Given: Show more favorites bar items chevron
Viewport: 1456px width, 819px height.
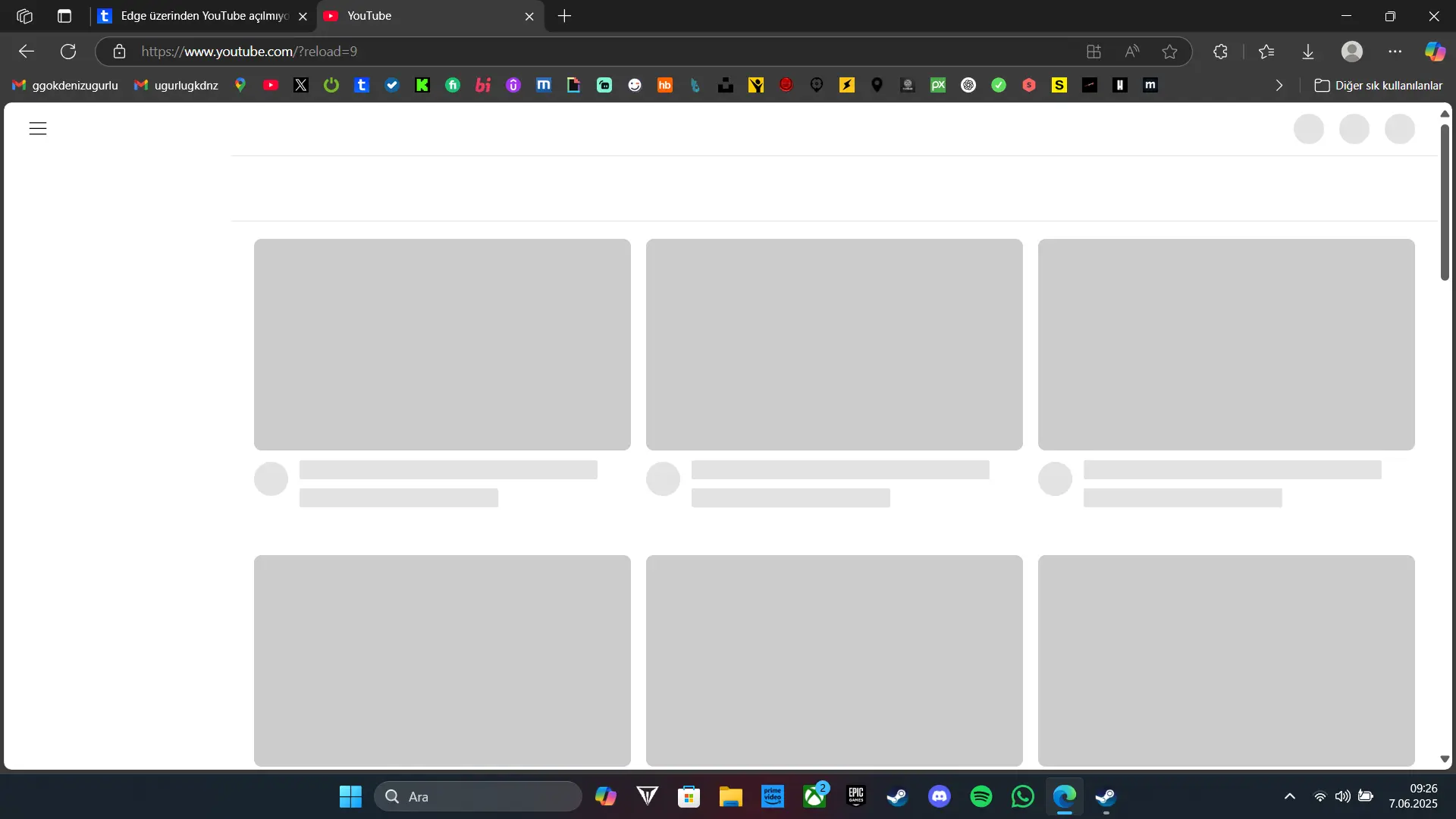Looking at the screenshot, I should click(x=1279, y=85).
